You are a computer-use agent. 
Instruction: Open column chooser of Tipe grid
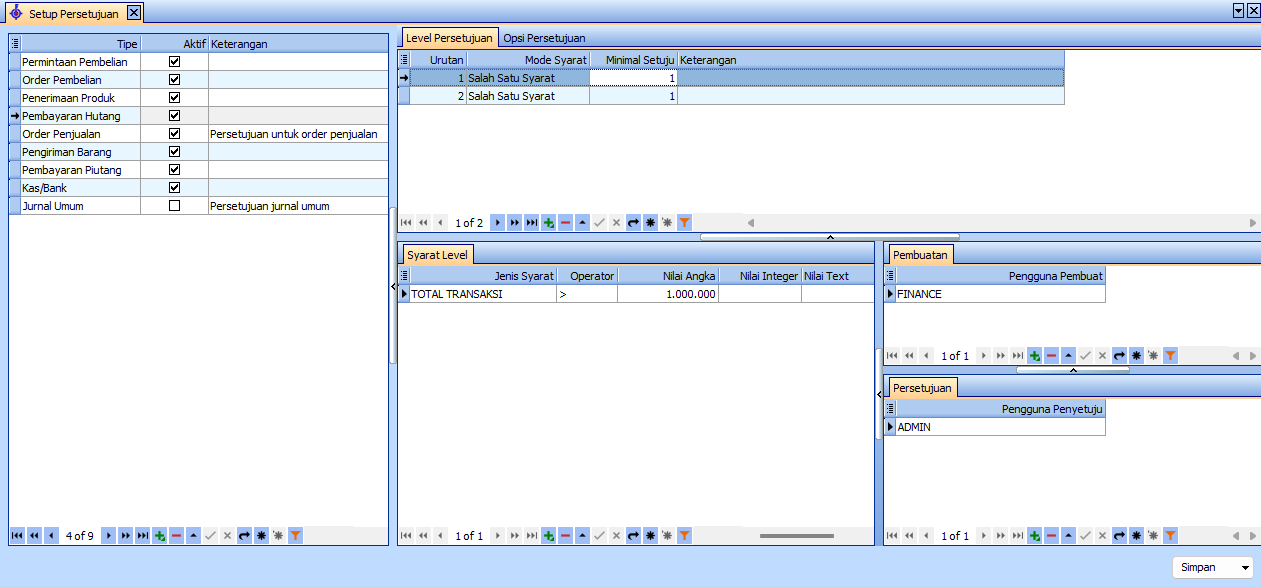point(15,44)
